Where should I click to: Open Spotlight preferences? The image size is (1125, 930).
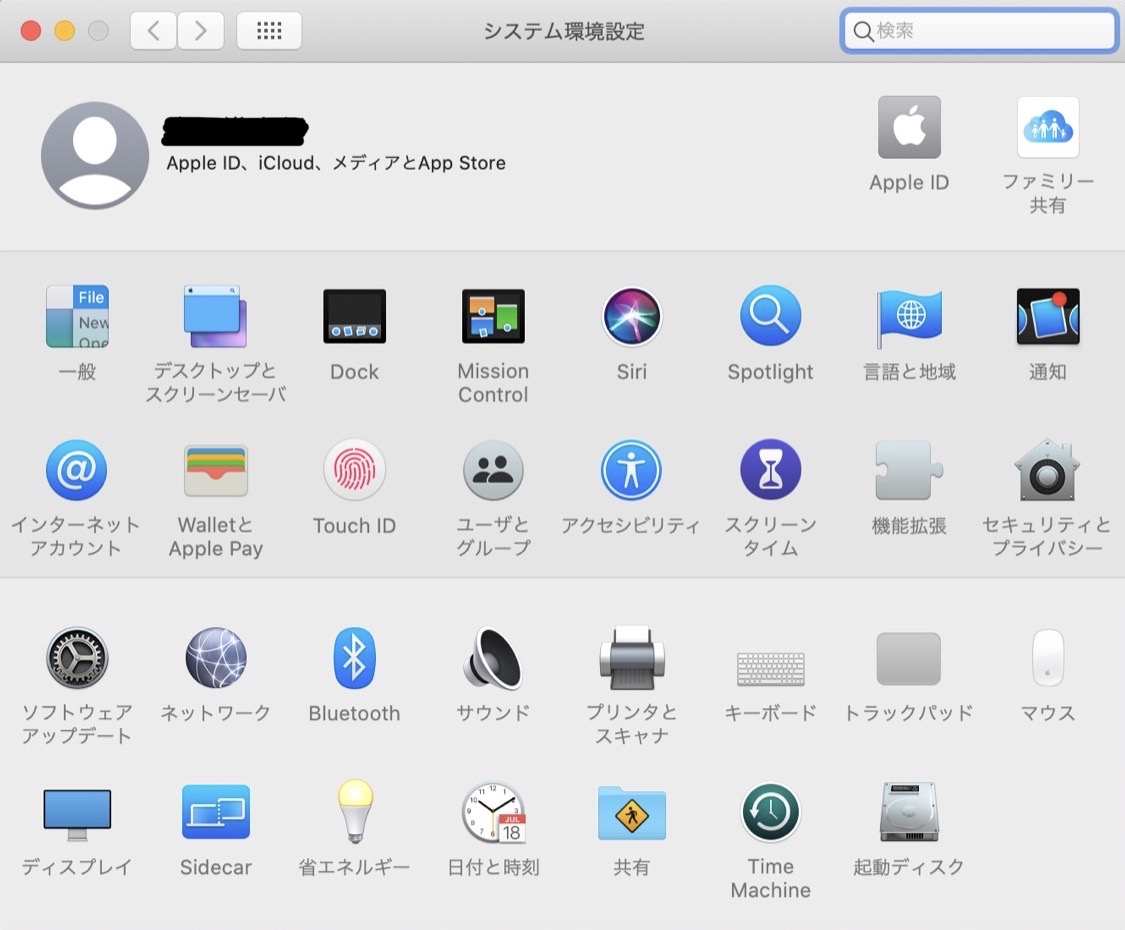click(771, 316)
